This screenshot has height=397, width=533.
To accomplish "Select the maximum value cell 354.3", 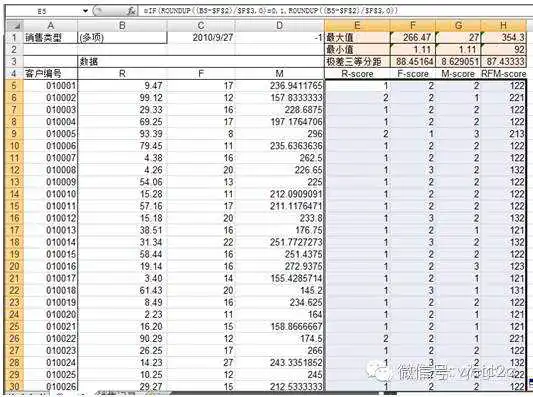I will tap(503, 37).
